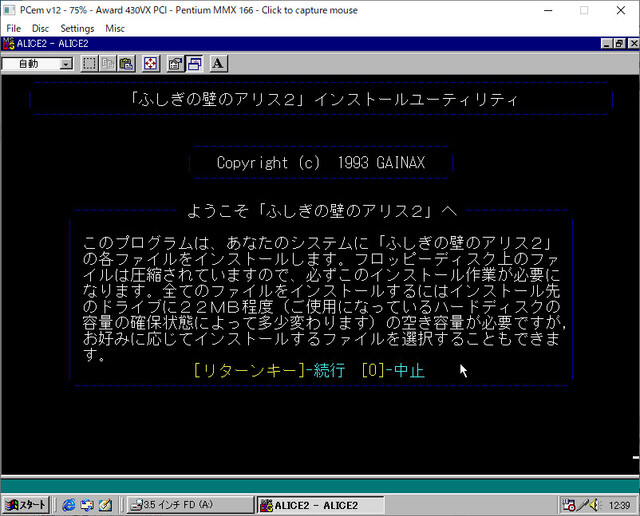The height and width of the screenshot is (516, 640).
Task: Click the [リターンキー]-続行 continue prompt
Action: (269, 371)
